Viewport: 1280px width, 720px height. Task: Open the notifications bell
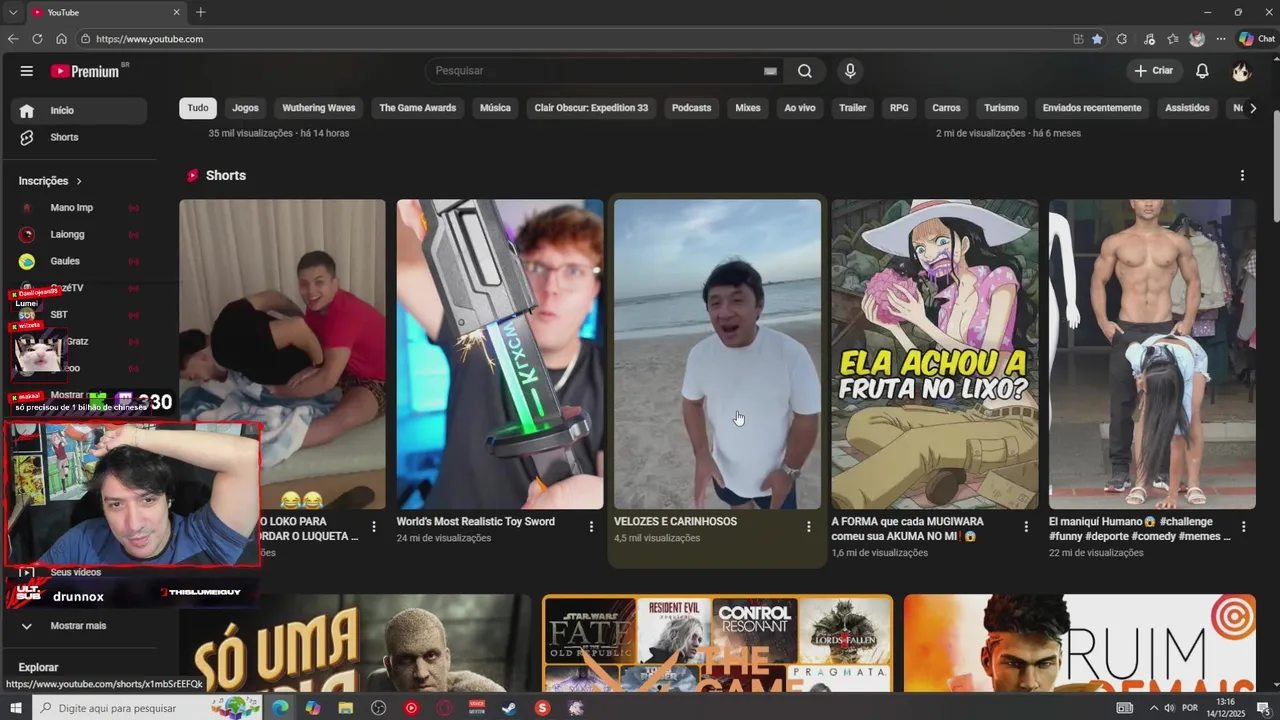click(x=1202, y=71)
